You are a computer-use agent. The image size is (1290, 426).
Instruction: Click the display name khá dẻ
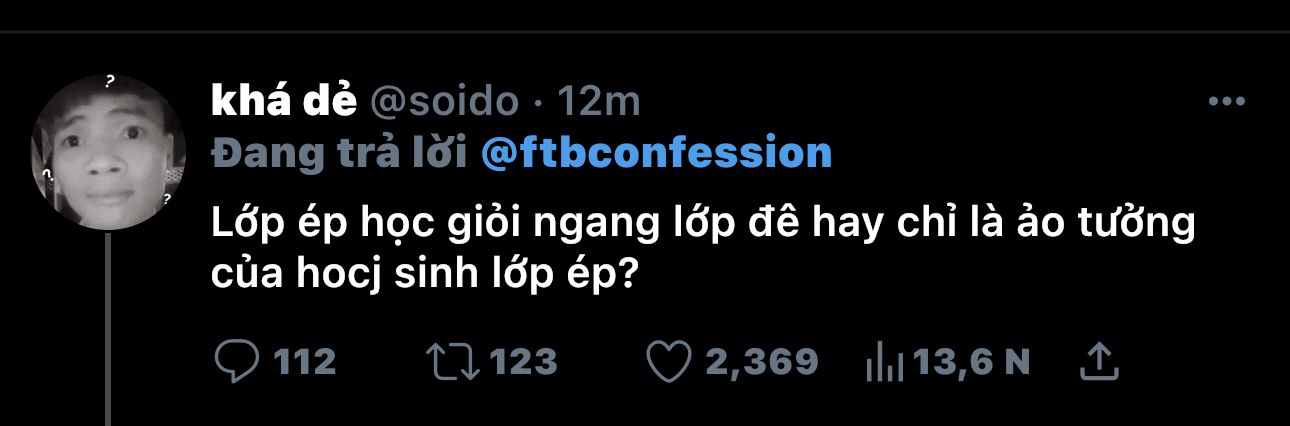[285, 101]
